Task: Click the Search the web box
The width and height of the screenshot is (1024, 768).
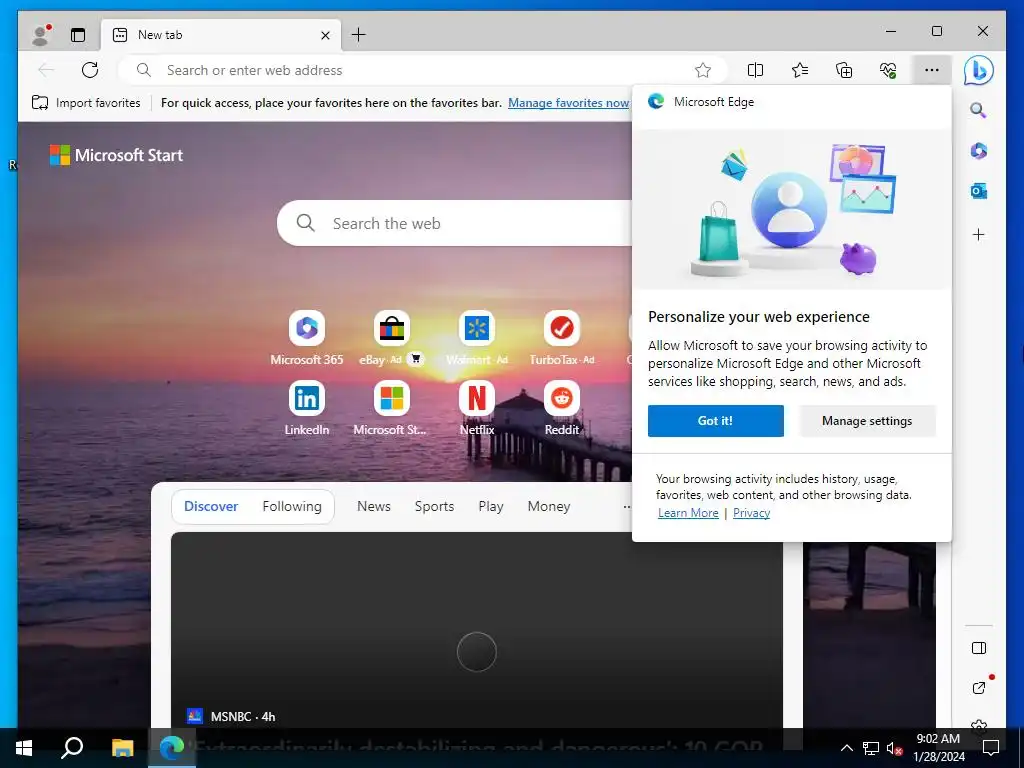Action: (x=457, y=223)
